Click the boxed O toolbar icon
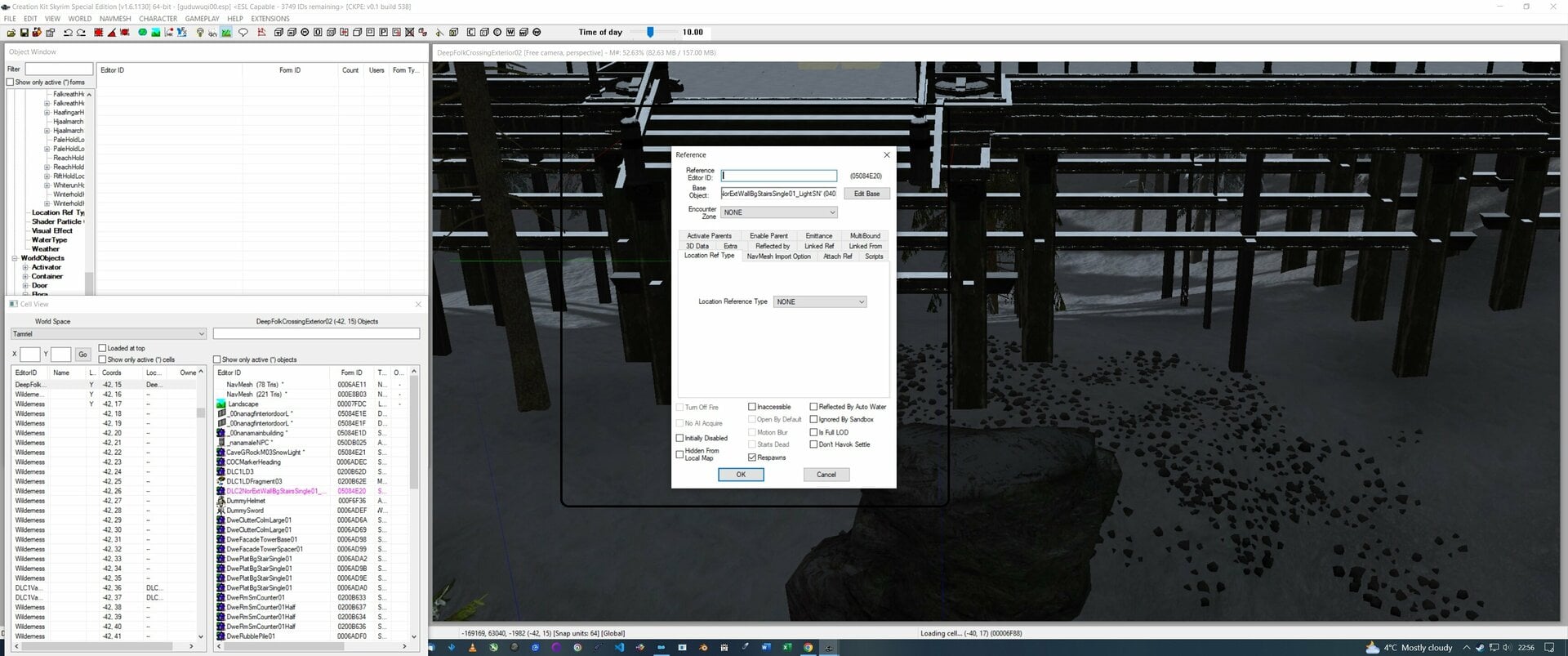This screenshot has width=1568, height=656. pyautogui.click(x=318, y=33)
